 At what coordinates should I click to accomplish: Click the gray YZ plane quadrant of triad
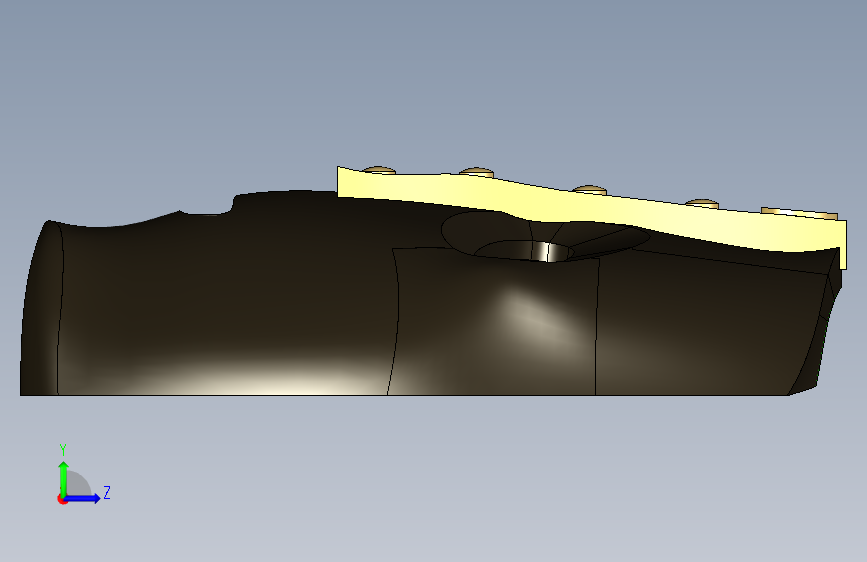click(78, 484)
